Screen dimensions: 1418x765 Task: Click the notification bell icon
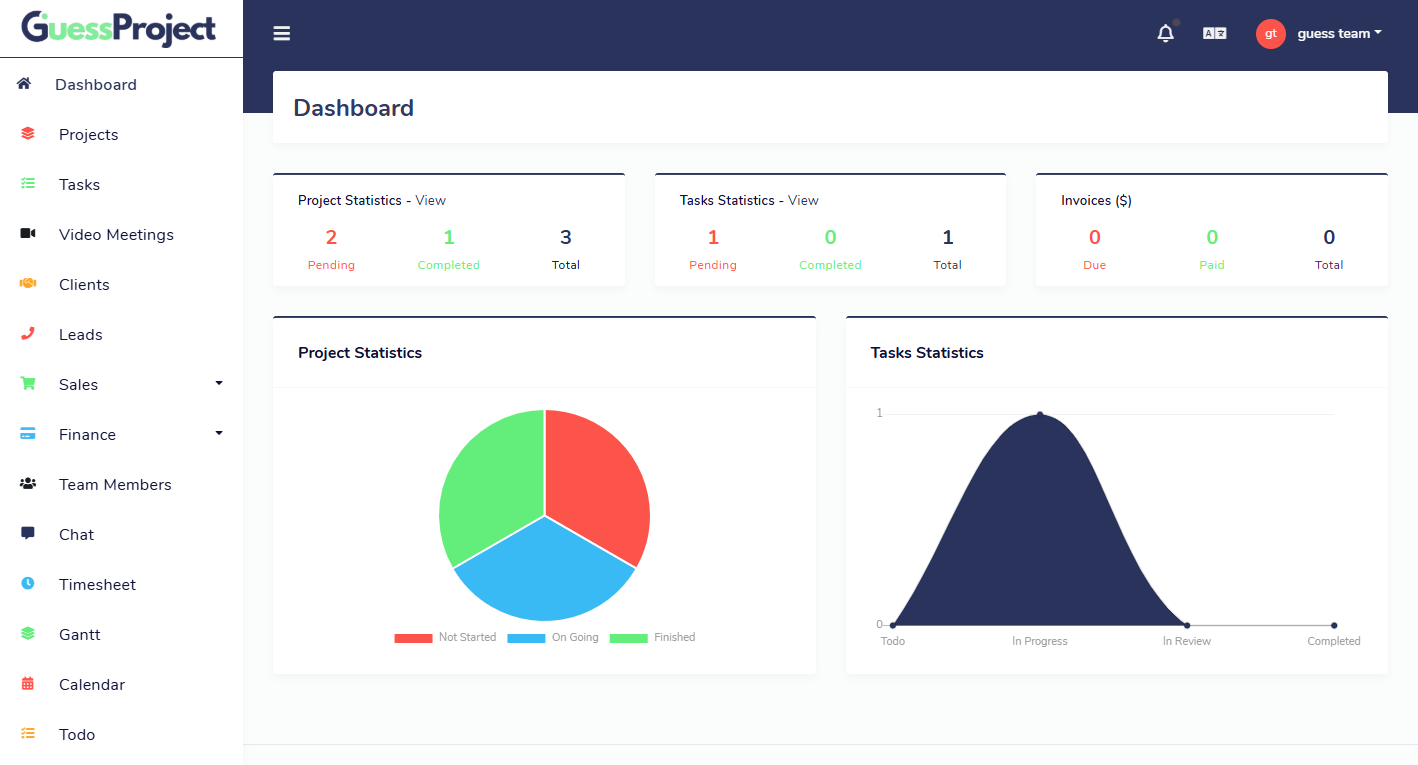(1165, 34)
